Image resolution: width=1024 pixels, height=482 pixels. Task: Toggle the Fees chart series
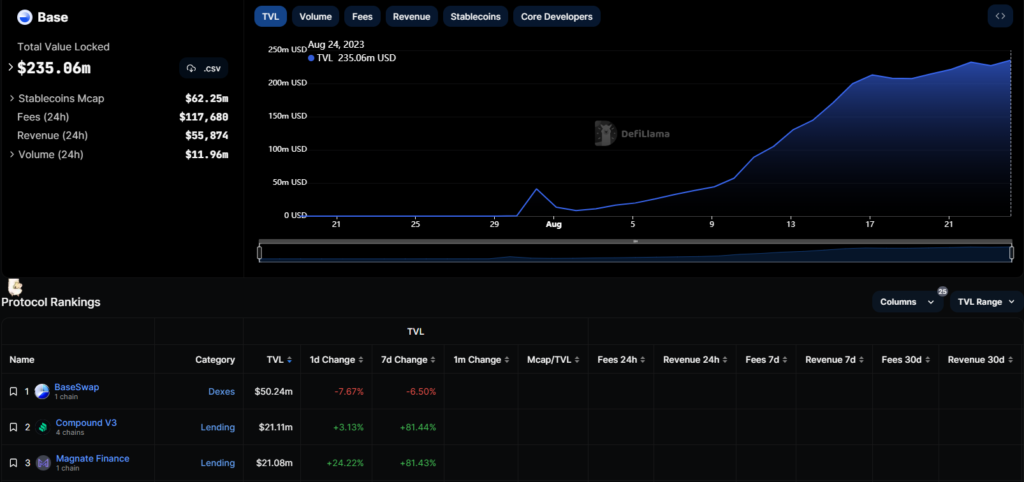click(362, 17)
